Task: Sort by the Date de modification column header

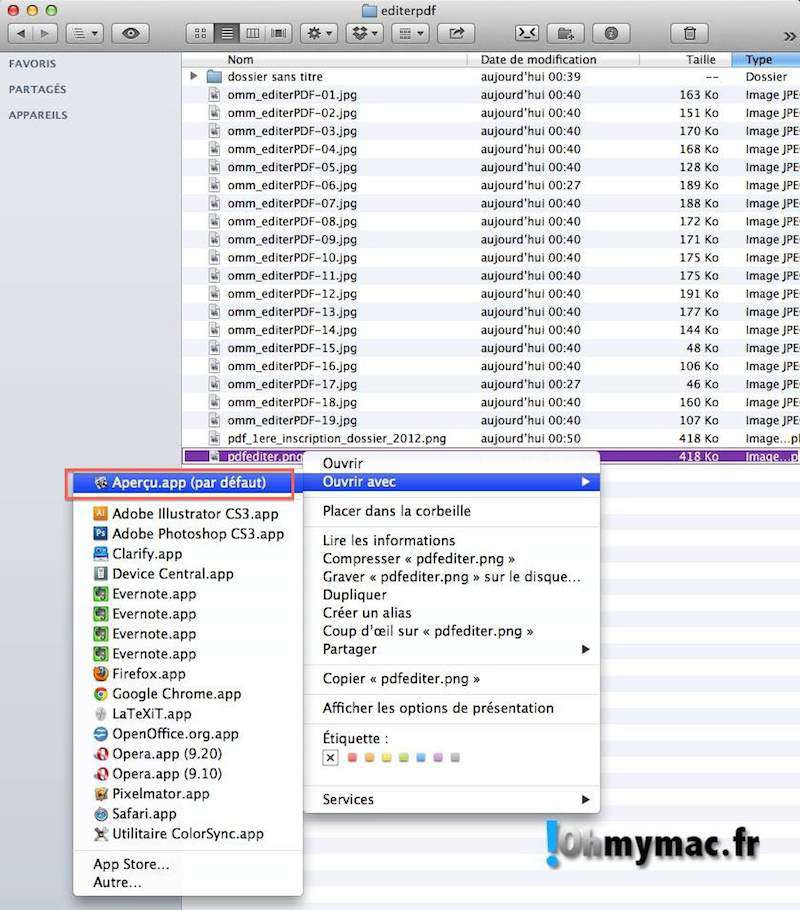Action: (553, 59)
